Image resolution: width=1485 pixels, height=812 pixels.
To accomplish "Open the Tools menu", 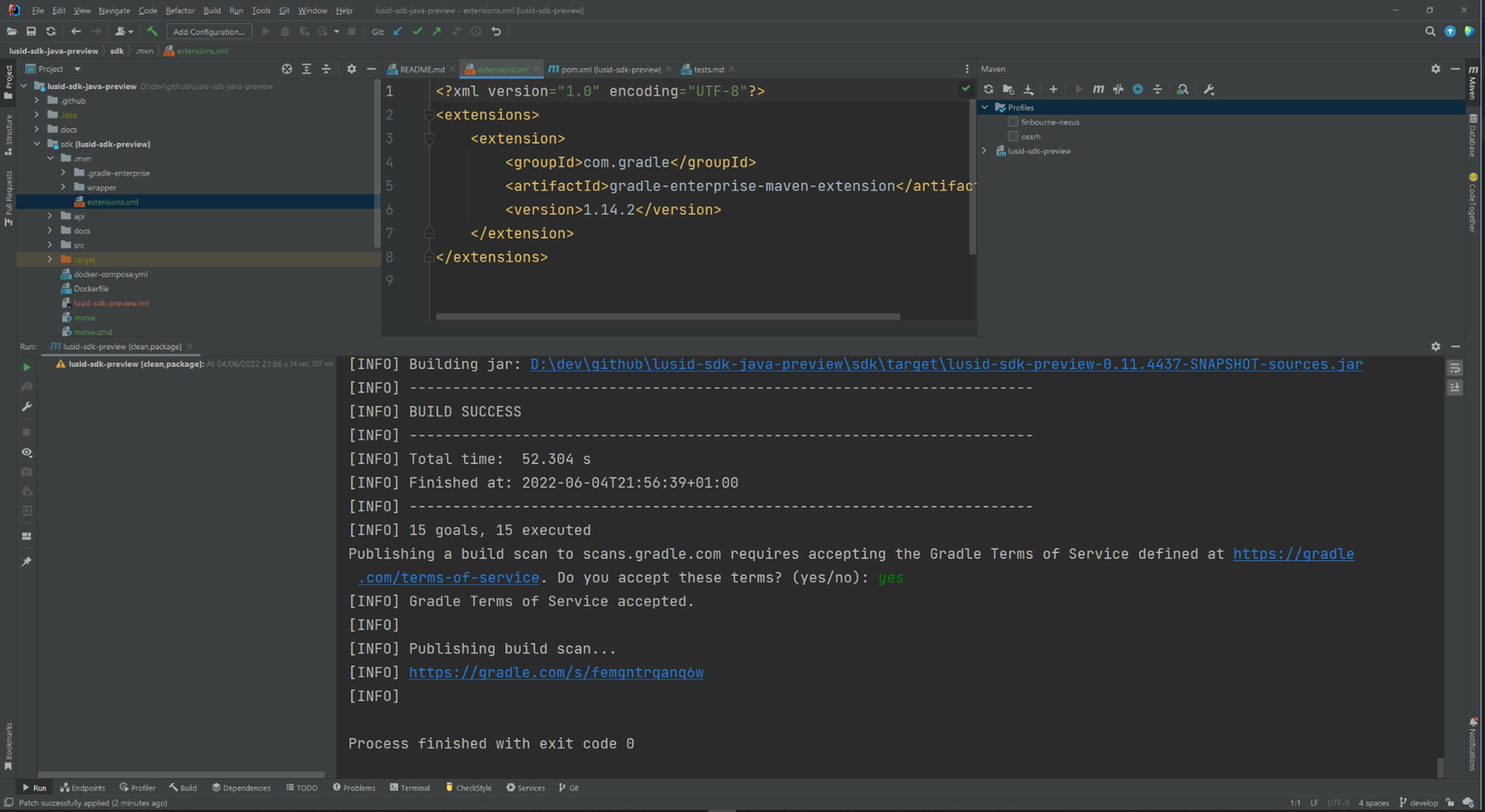I will point(261,10).
